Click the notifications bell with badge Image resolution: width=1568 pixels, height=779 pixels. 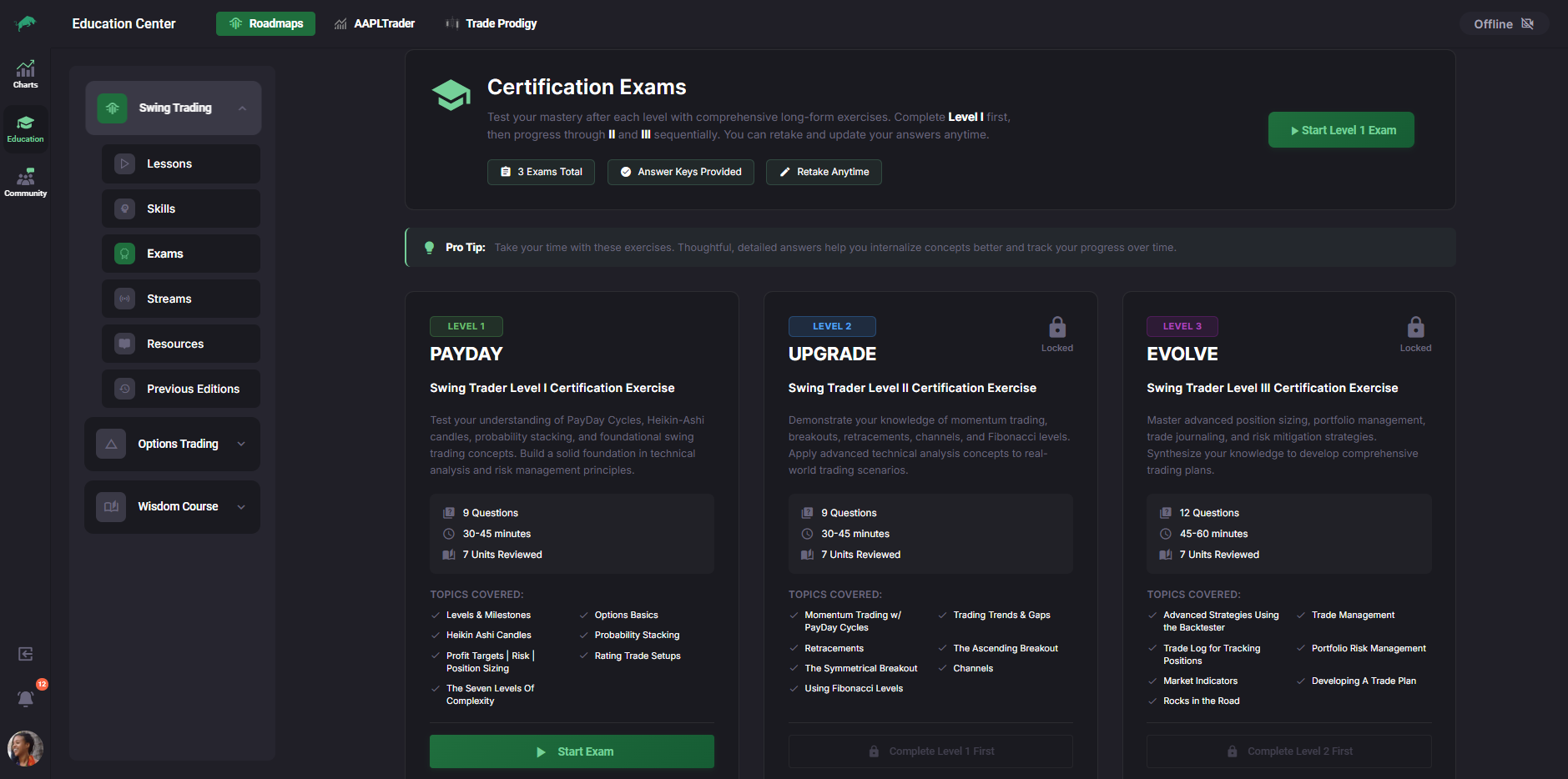click(26, 697)
